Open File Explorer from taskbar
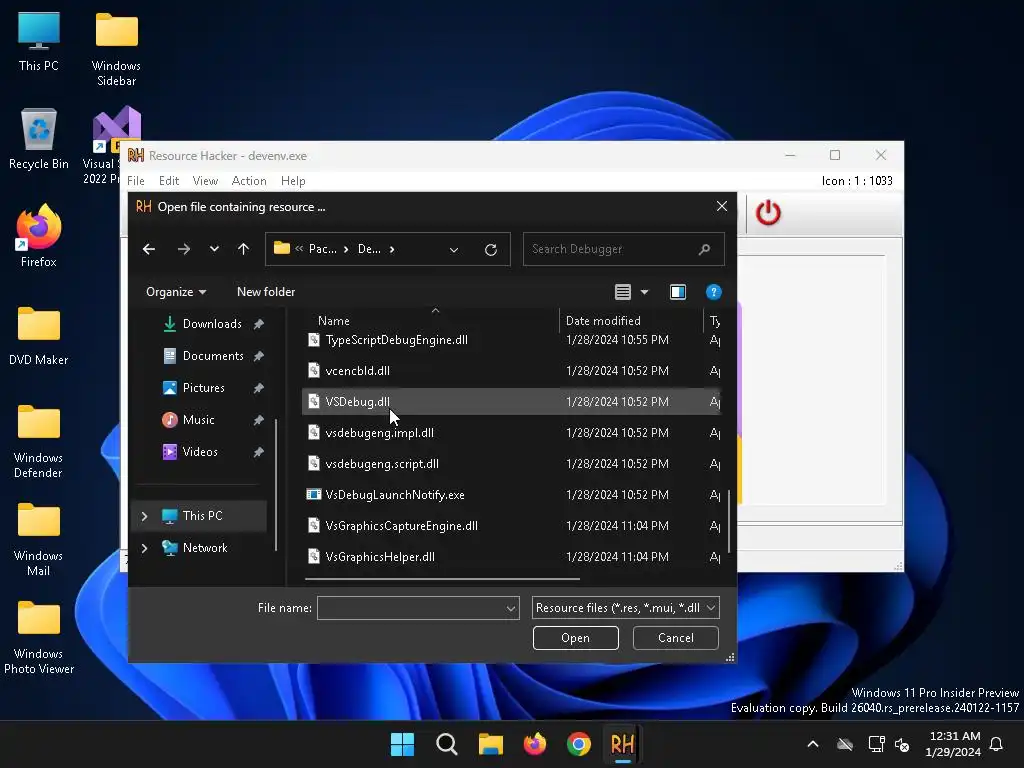 (490, 744)
